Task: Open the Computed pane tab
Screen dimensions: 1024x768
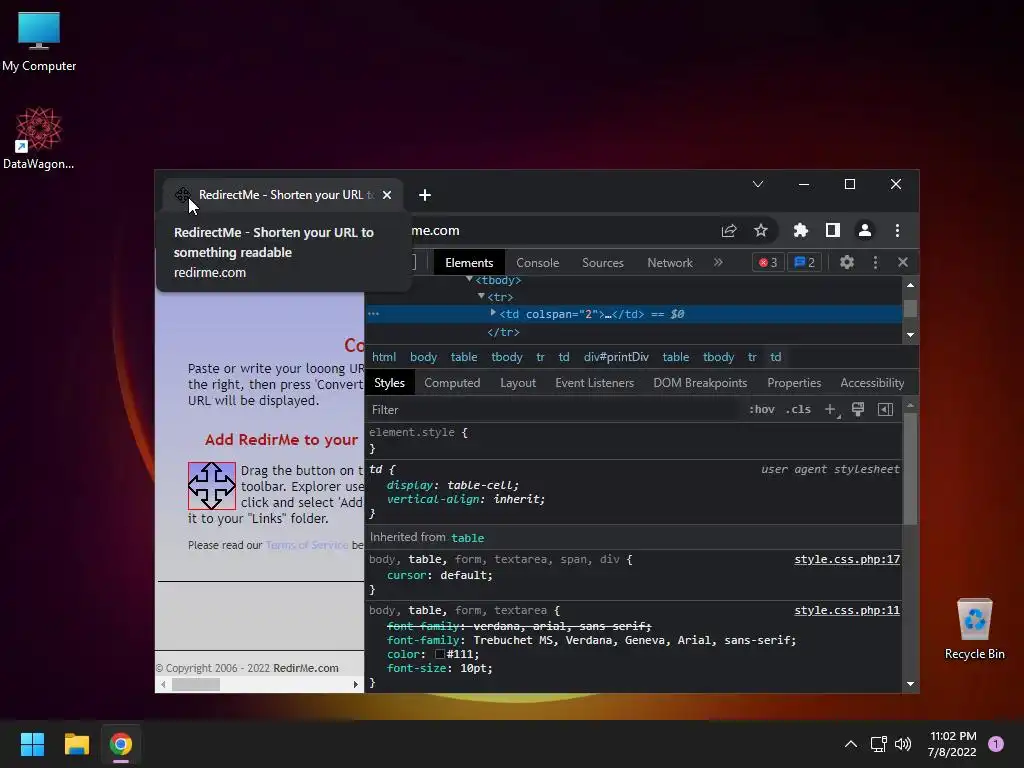Action: 452,383
